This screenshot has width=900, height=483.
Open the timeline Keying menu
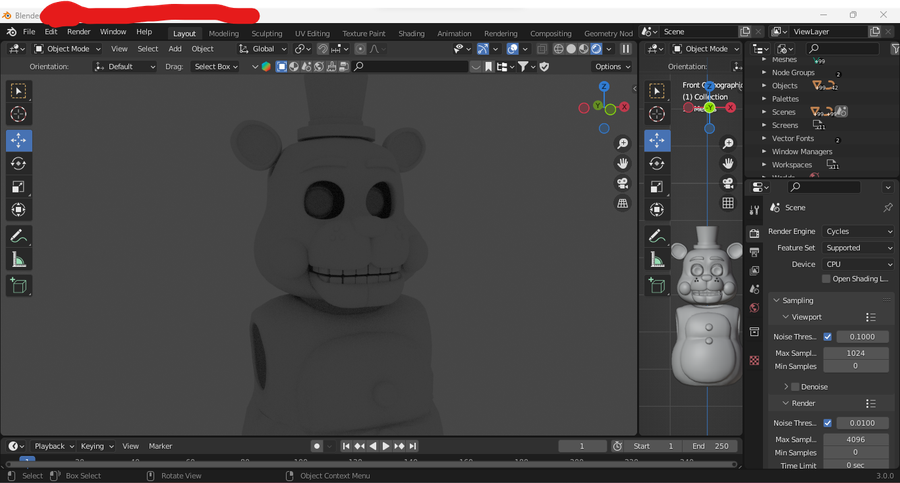tap(96, 446)
